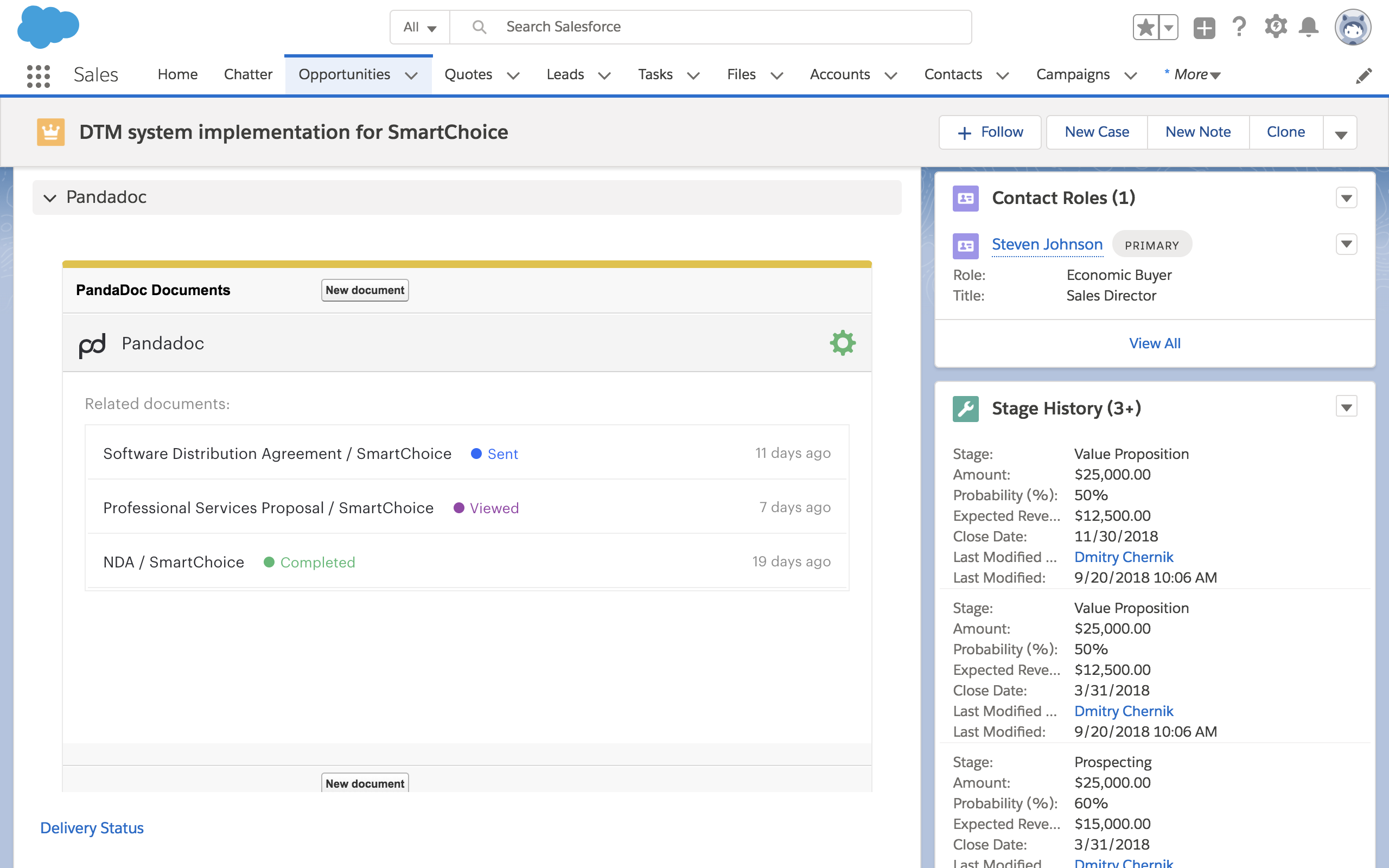Viewport: 1389px width, 868px height.
Task: Click the search magnifier icon
Action: tap(479, 27)
